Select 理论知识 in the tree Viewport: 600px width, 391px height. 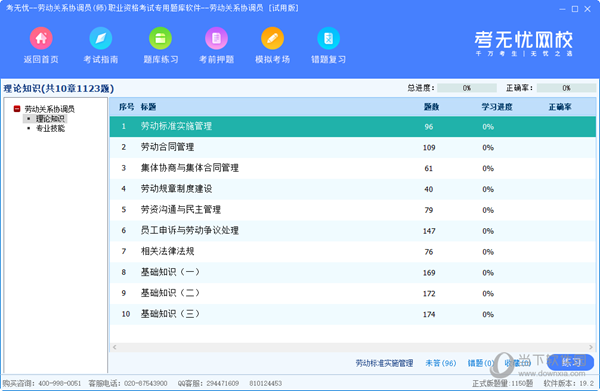tap(50, 119)
